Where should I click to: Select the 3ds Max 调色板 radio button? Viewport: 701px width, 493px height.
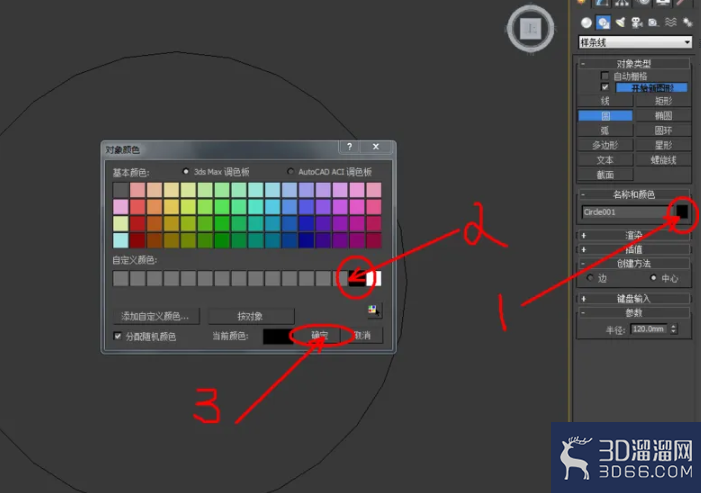(186, 171)
